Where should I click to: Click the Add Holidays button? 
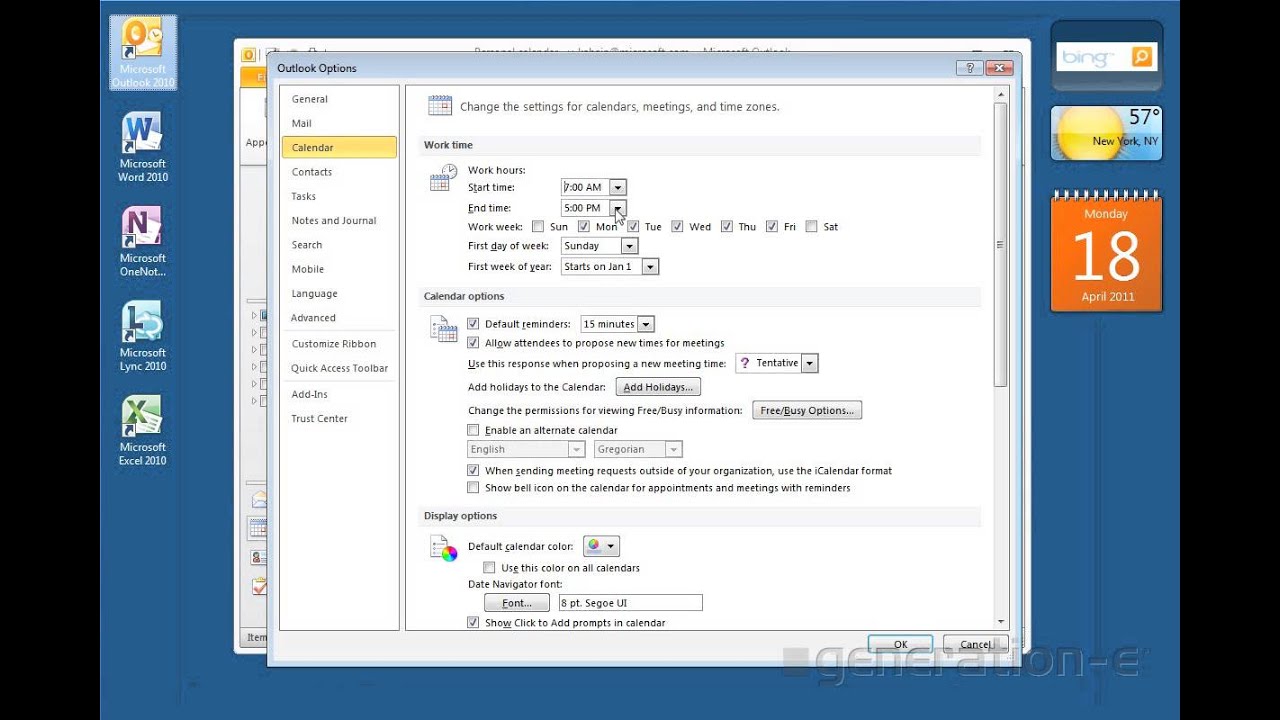pyautogui.click(x=657, y=387)
